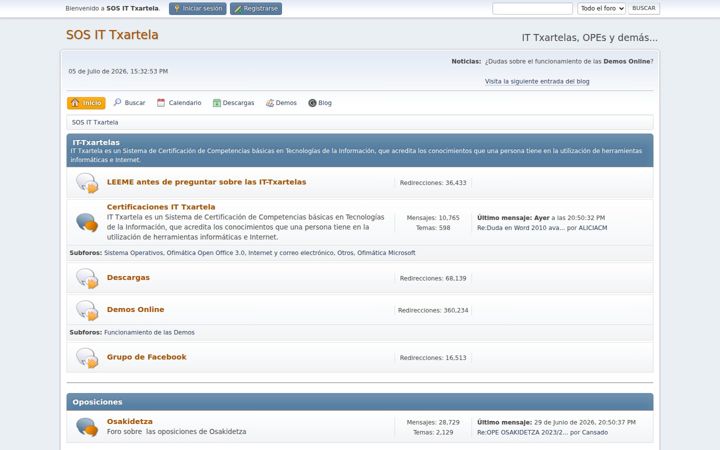This screenshot has width=720, height=450.
Task: Click the Temas: 2,129 count
Action: tap(433, 433)
